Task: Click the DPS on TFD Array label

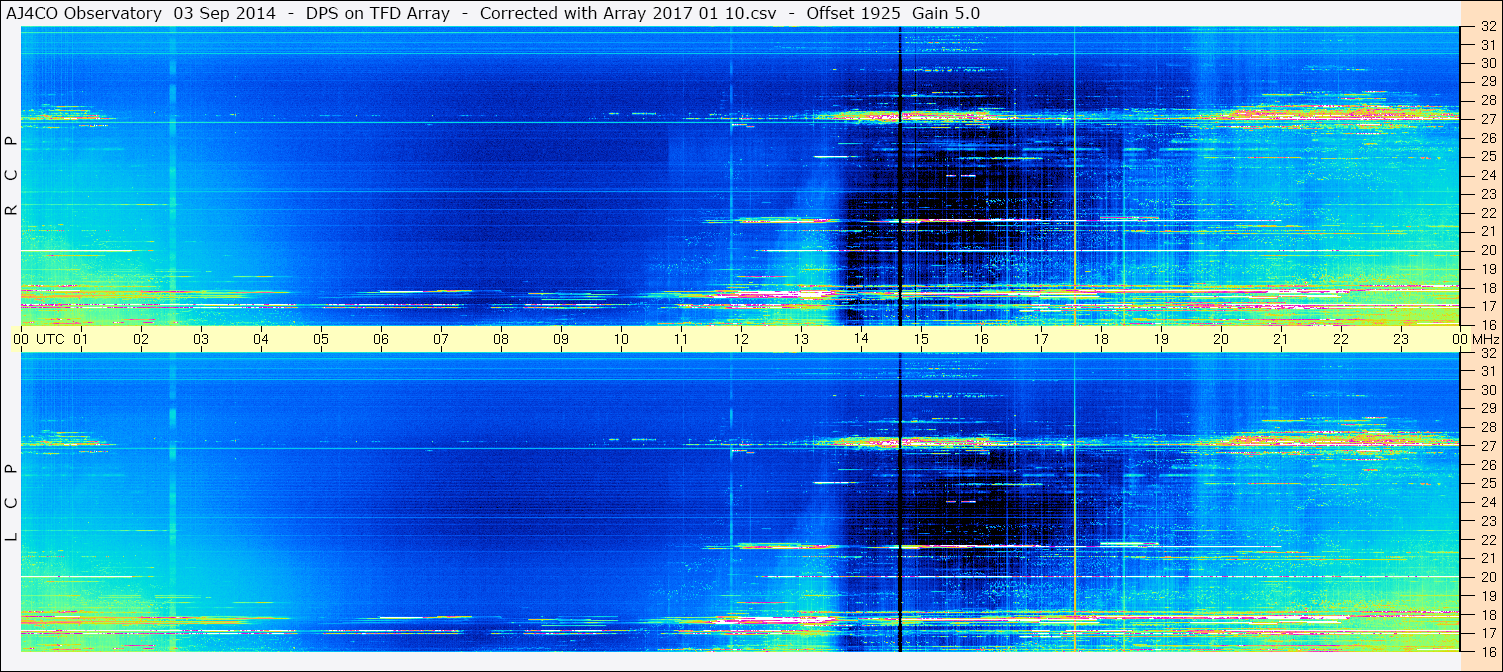Action: [x=376, y=13]
